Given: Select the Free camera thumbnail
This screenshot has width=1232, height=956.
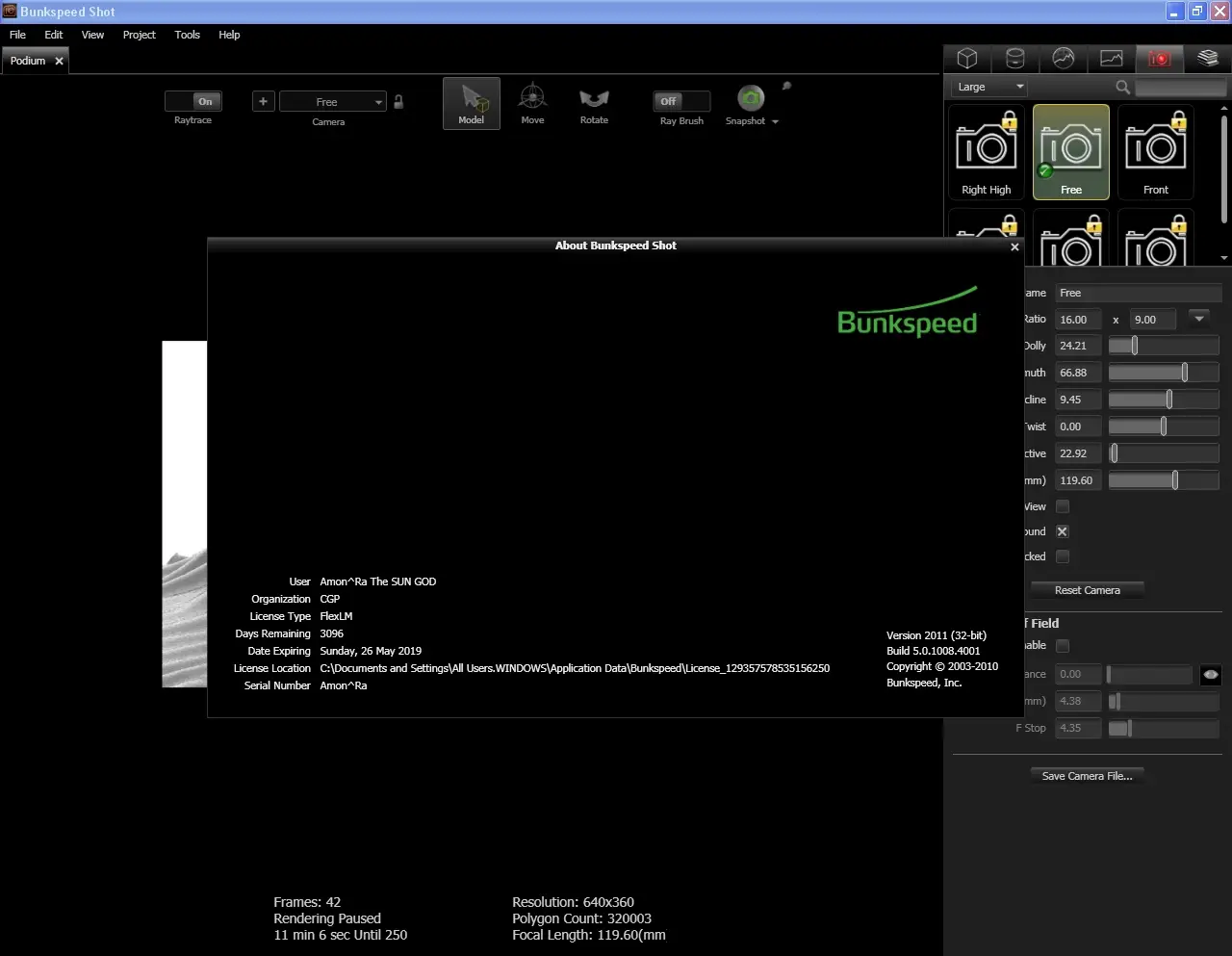Looking at the screenshot, I should pos(1071,152).
